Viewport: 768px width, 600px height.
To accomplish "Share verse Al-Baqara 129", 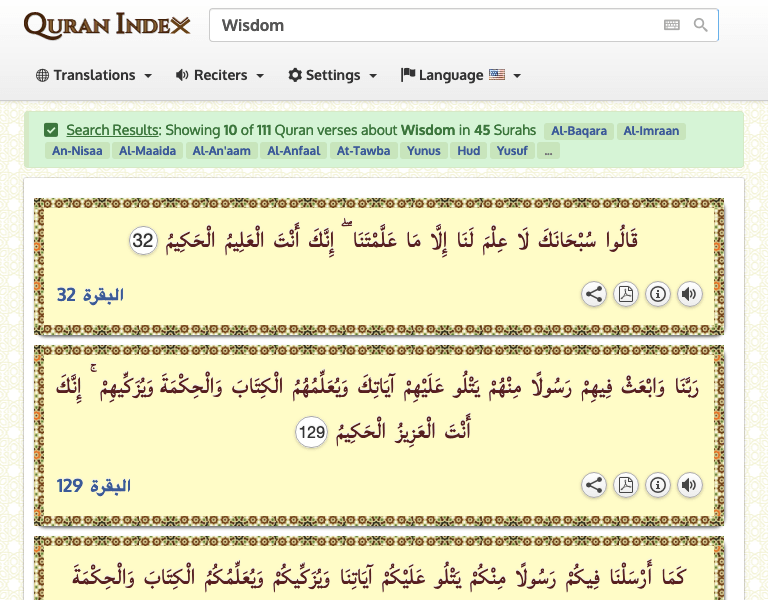I will pyautogui.click(x=594, y=485).
